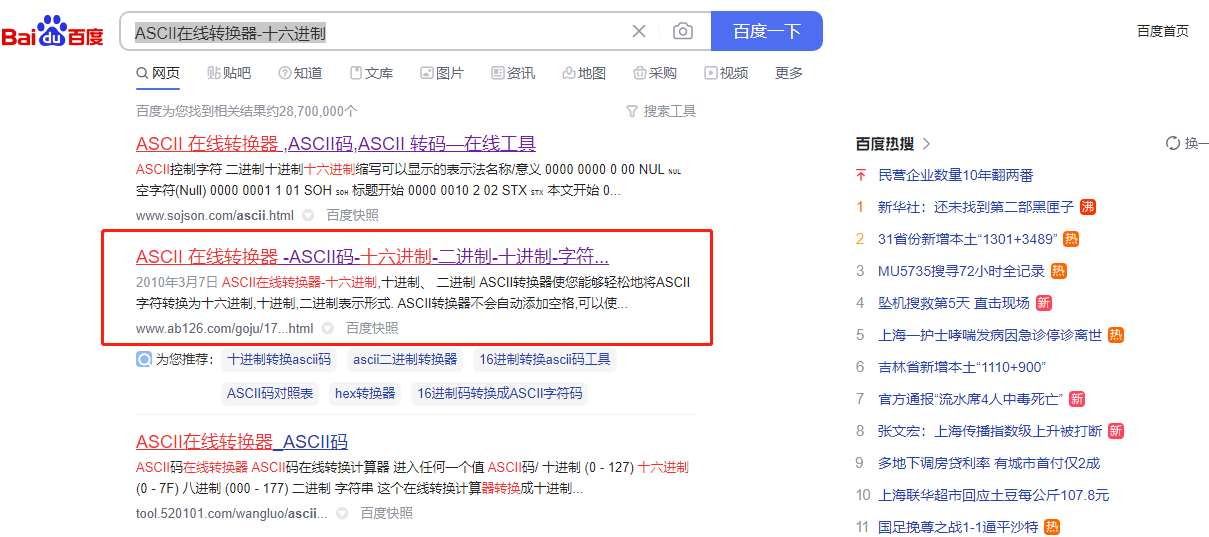Open 百度快照 for sojson.com result
The width and height of the screenshot is (1209, 537).
(352, 215)
